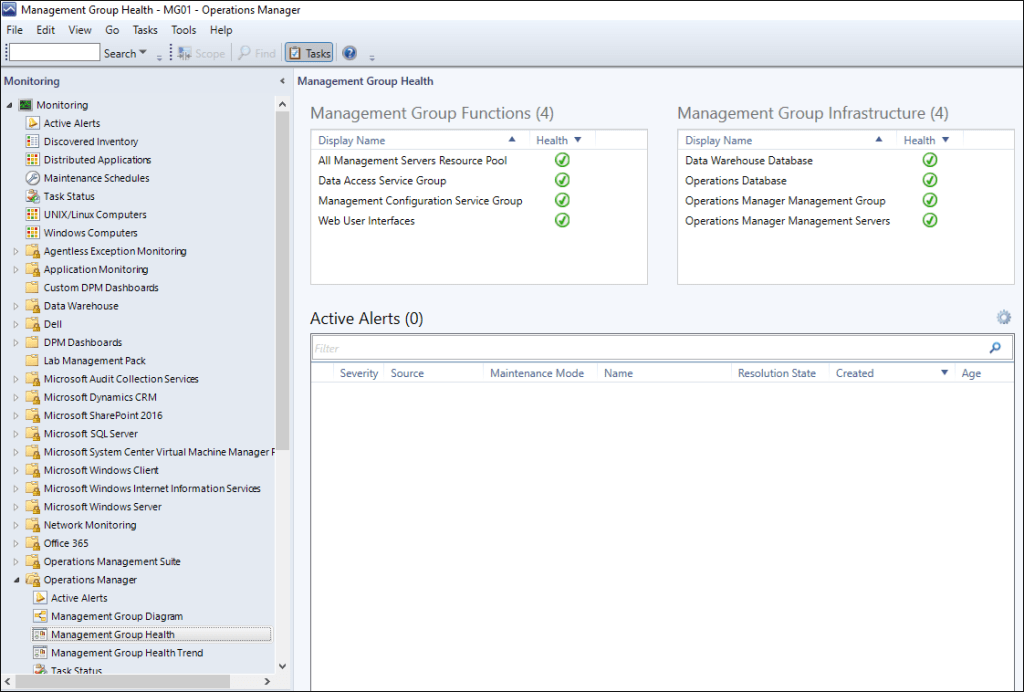This screenshot has height=692, width=1024.
Task: Toggle the Tasks pane button
Action: [309, 54]
